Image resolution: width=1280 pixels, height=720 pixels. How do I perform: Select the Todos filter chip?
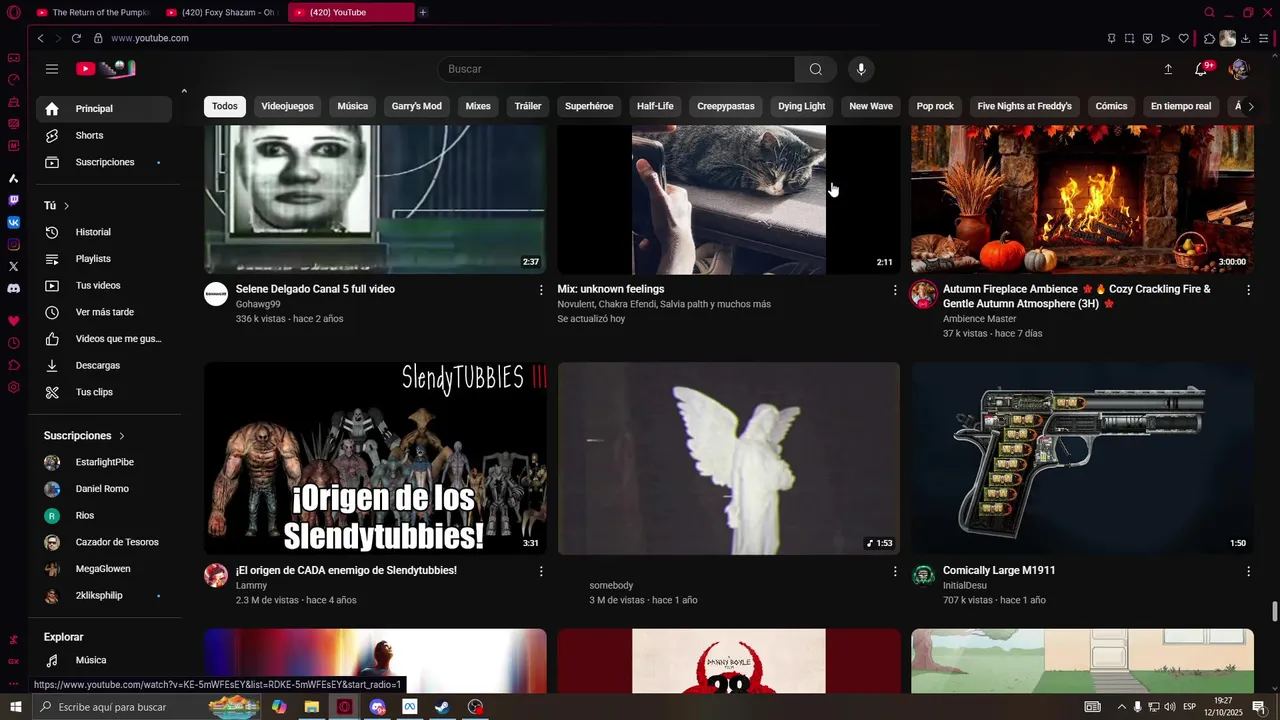(x=225, y=106)
